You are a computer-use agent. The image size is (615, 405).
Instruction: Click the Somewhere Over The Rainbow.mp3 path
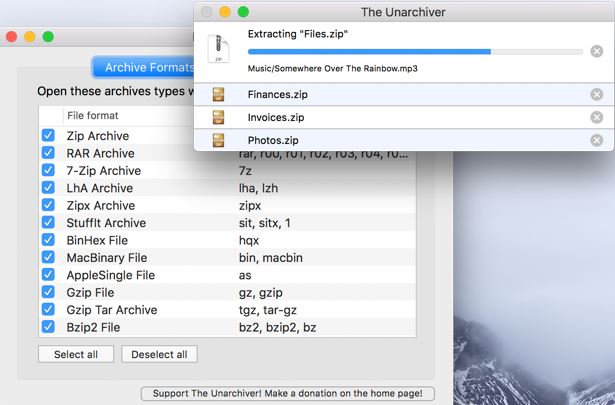tap(333, 69)
